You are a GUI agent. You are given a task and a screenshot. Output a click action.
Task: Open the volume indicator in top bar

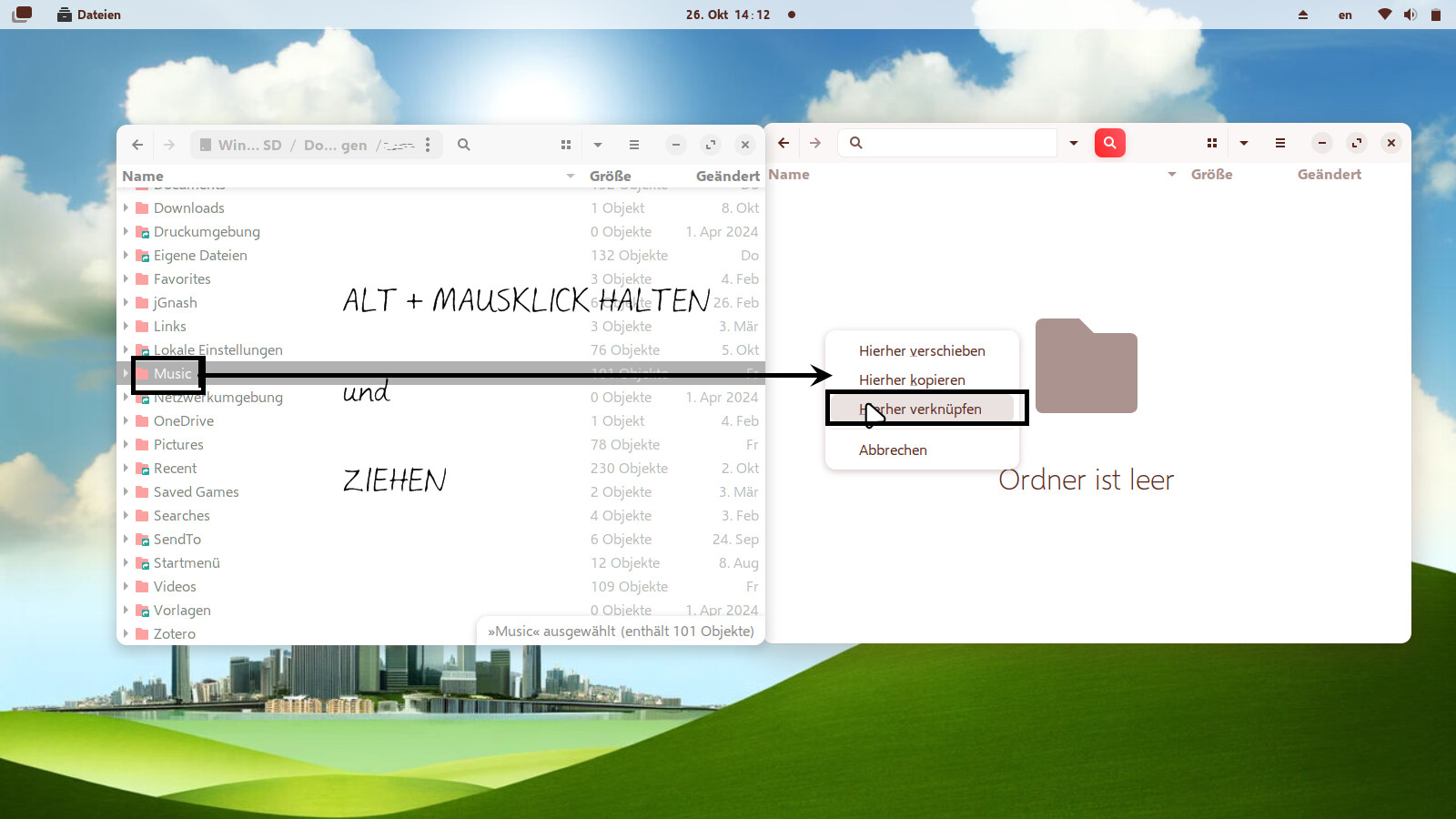click(1410, 15)
